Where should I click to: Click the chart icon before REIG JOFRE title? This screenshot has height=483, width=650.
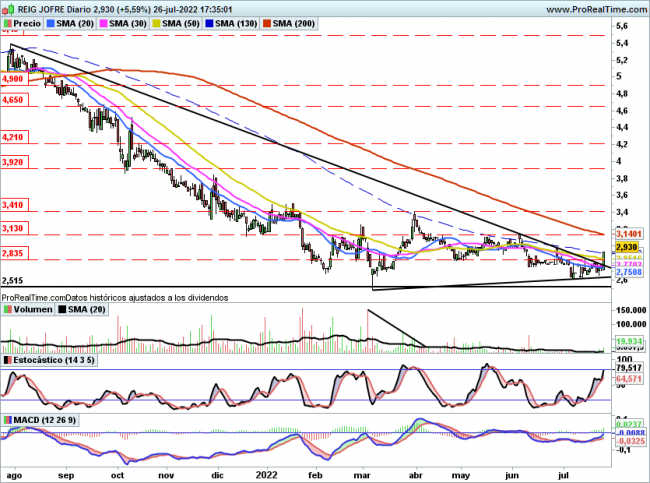click(8, 9)
